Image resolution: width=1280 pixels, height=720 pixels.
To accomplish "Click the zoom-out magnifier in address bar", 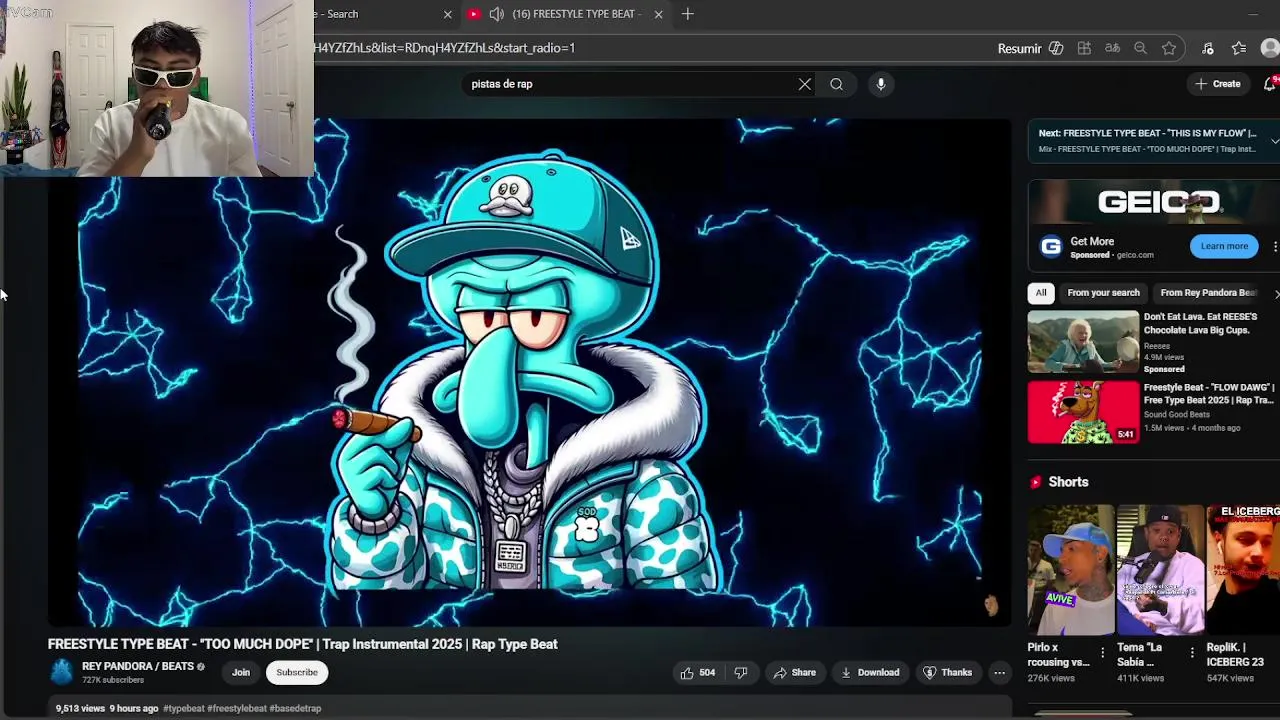I will 1140,48.
